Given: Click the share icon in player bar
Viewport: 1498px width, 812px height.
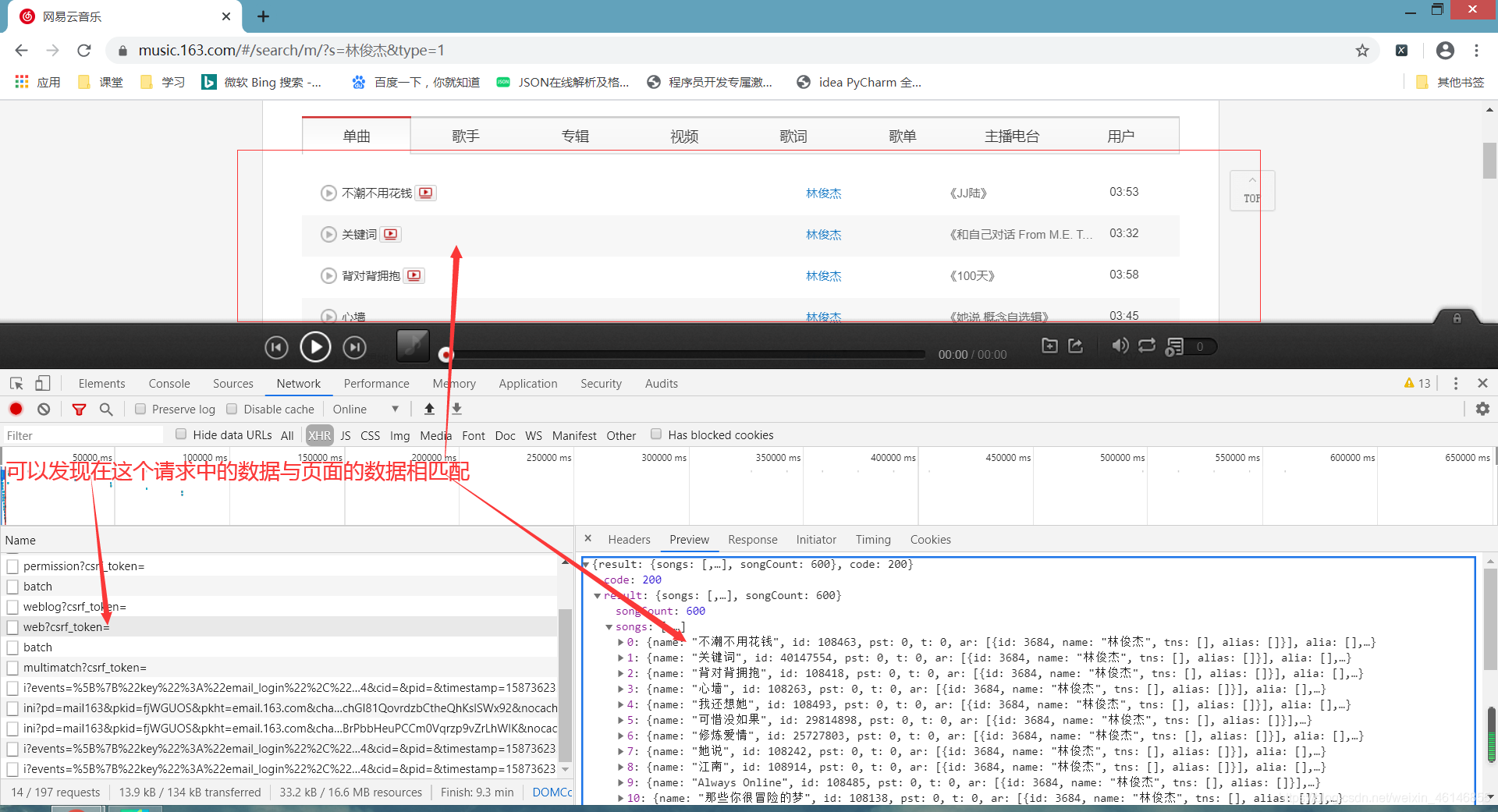Looking at the screenshot, I should pos(1076,346).
